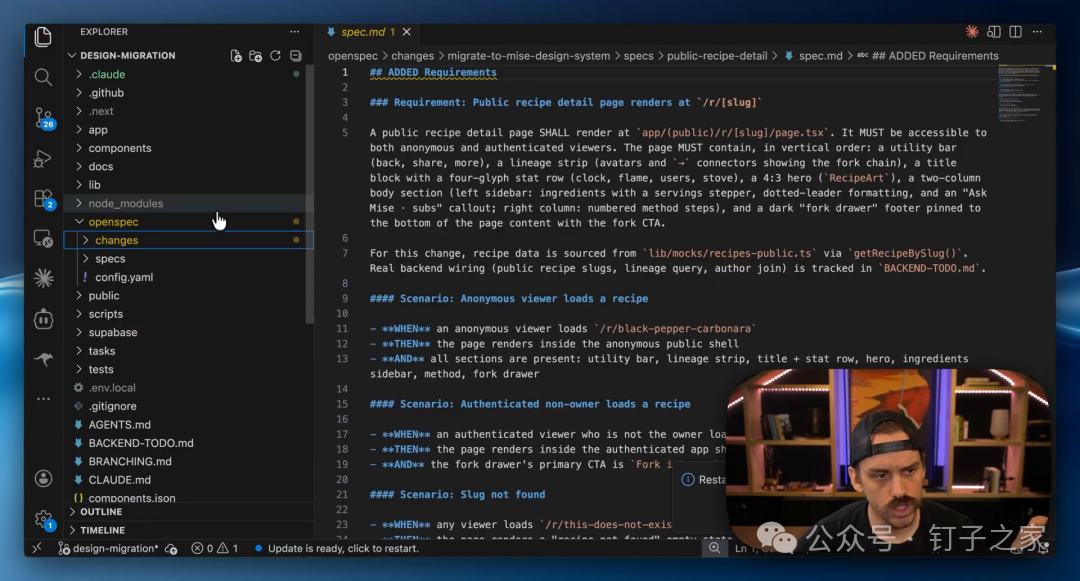Open AGENTS.md file
This screenshot has height=581, width=1080.
[x=119, y=425]
